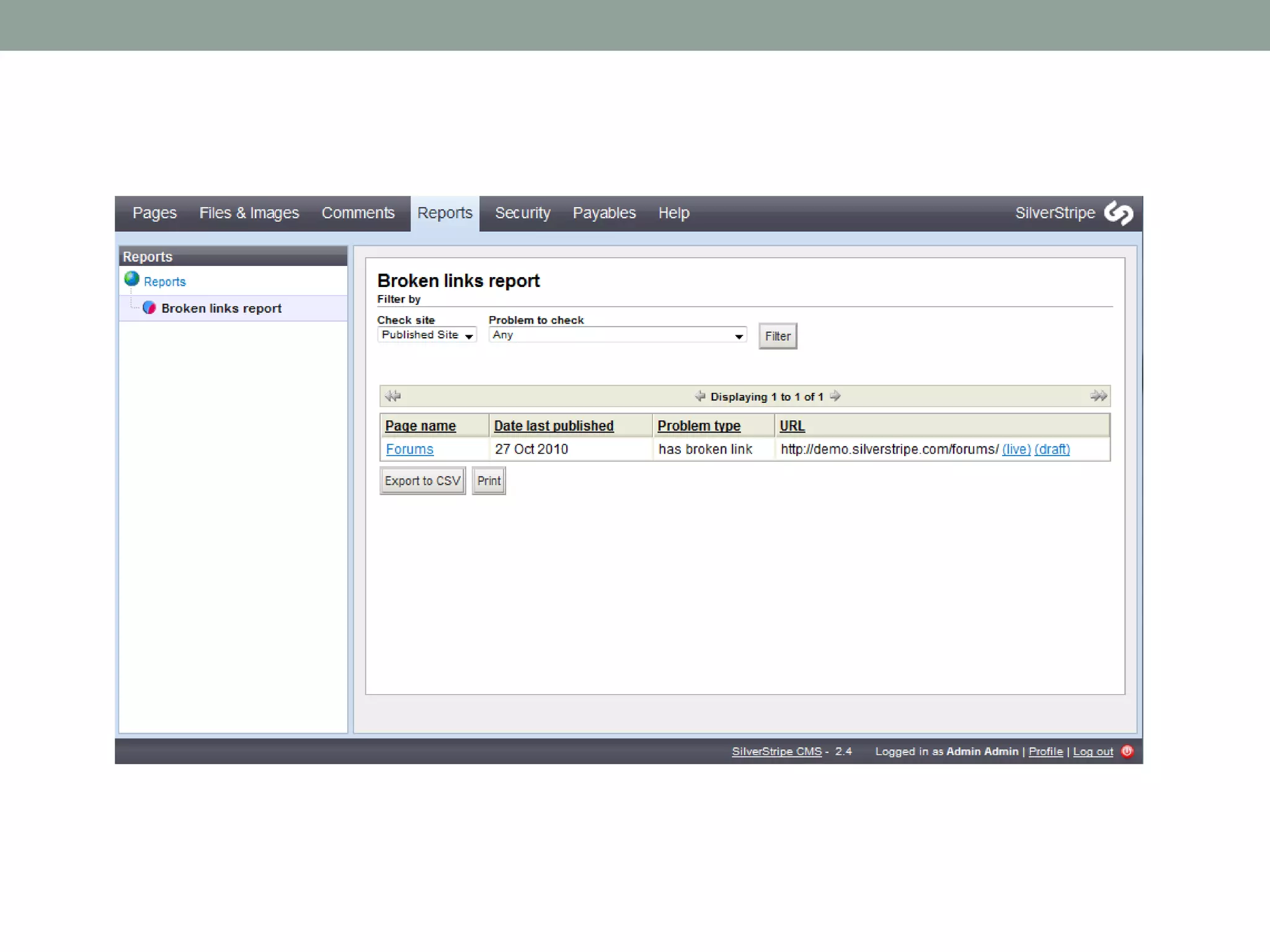Jump to last page double-arrow icon
1270x952 pixels.
1098,396
